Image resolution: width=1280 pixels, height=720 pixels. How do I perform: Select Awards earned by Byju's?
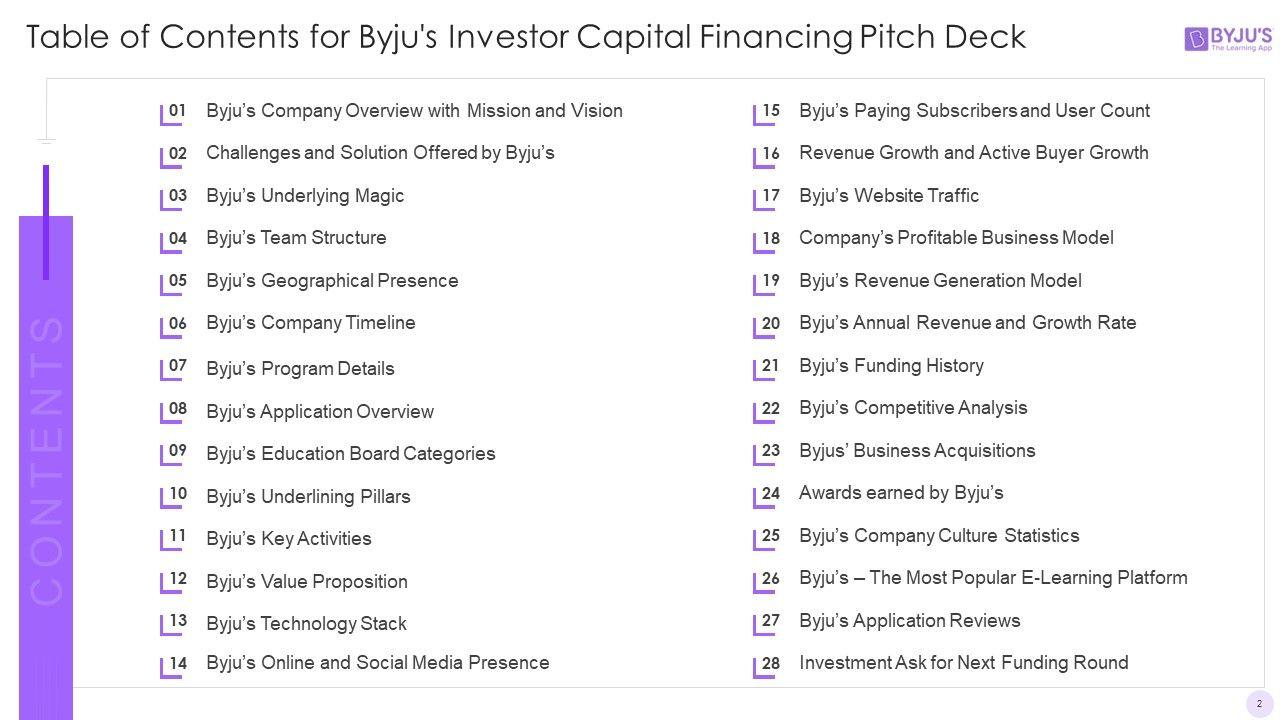[901, 493]
